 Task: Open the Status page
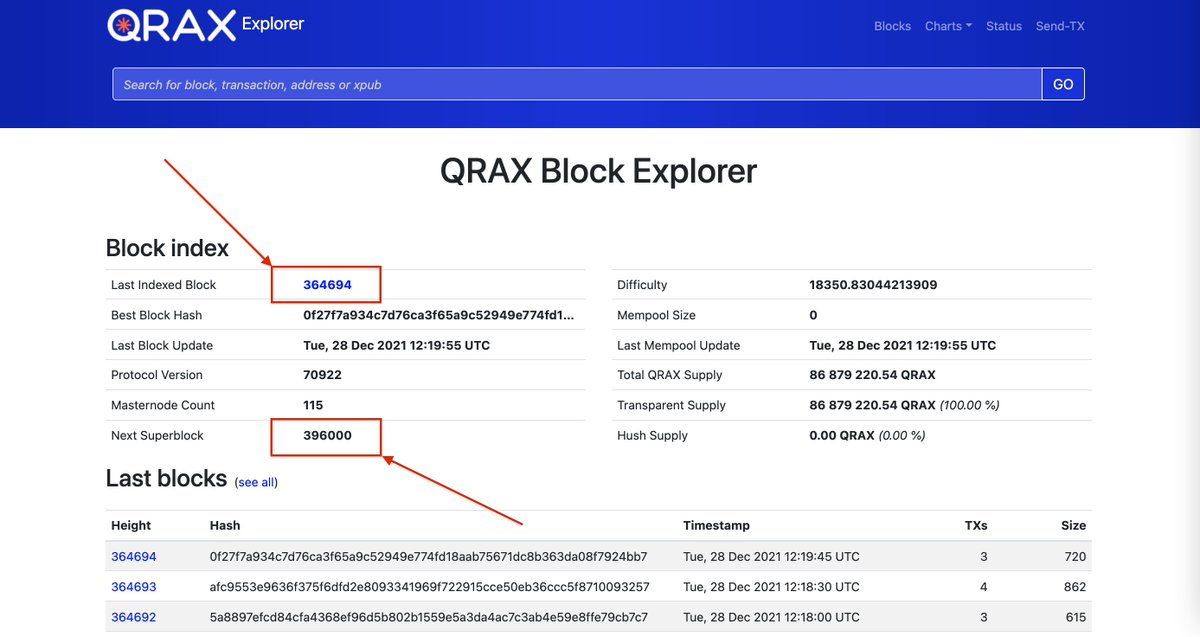point(1004,26)
